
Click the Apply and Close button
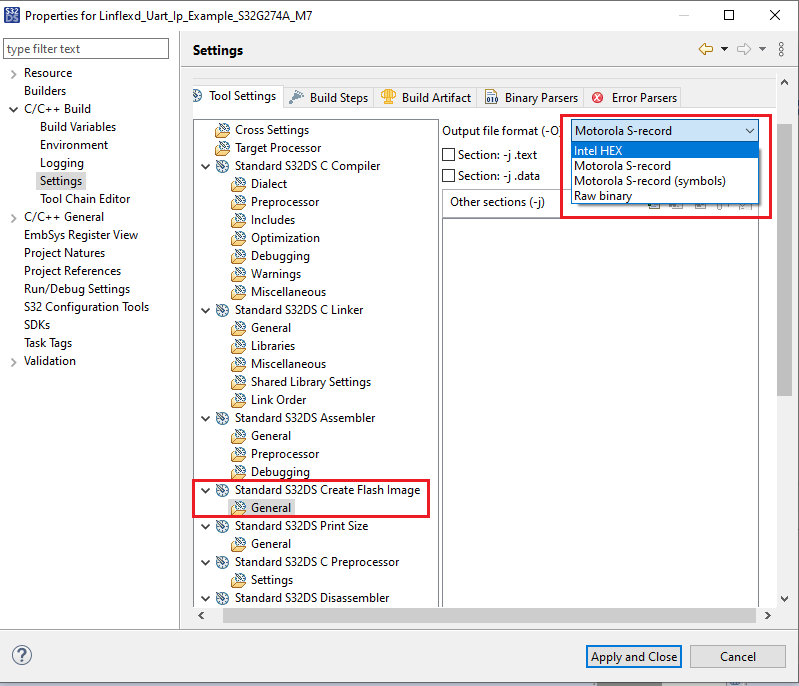pyautogui.click(x=633, y=656)
